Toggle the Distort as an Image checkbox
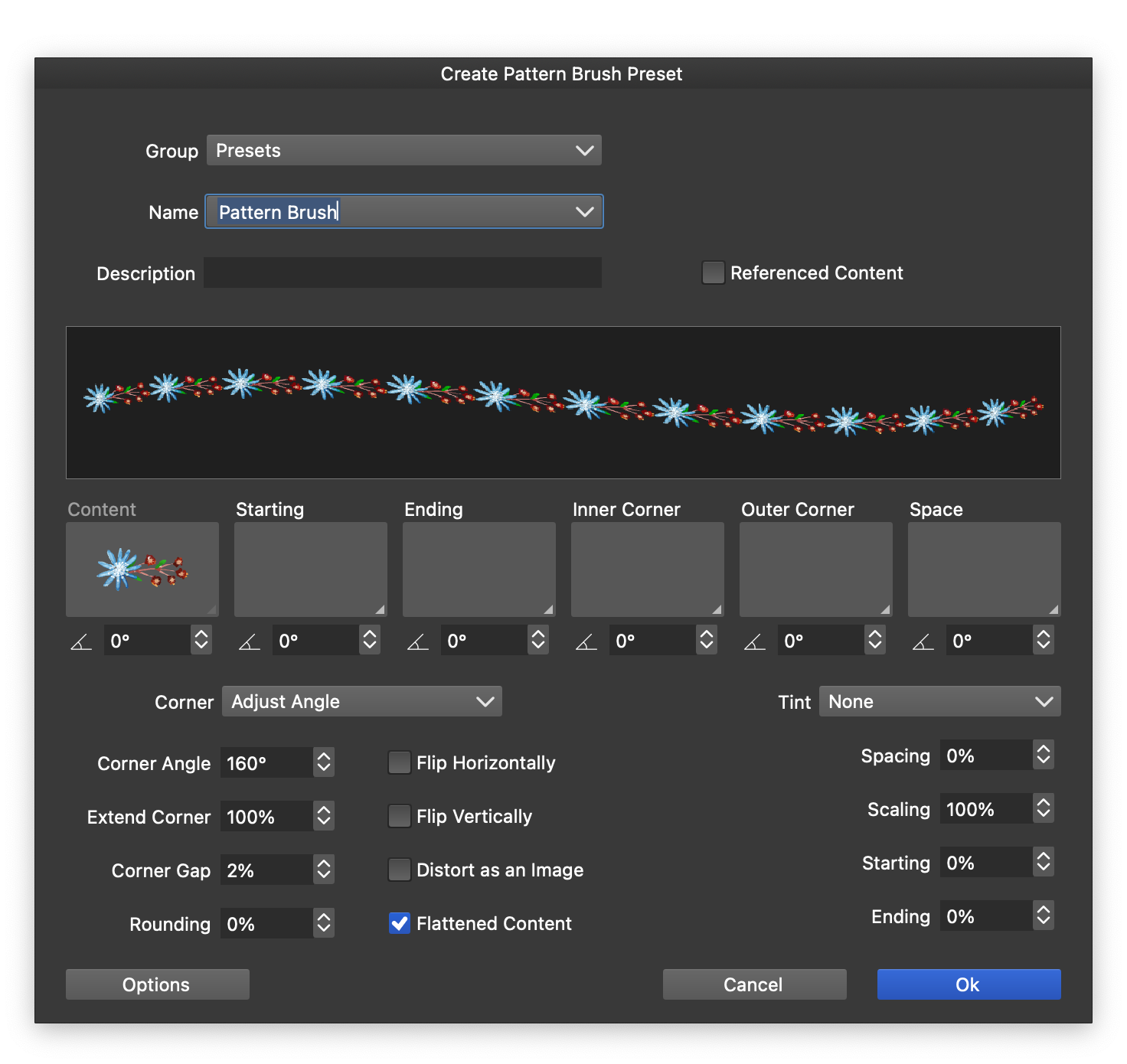 (400, 870)
